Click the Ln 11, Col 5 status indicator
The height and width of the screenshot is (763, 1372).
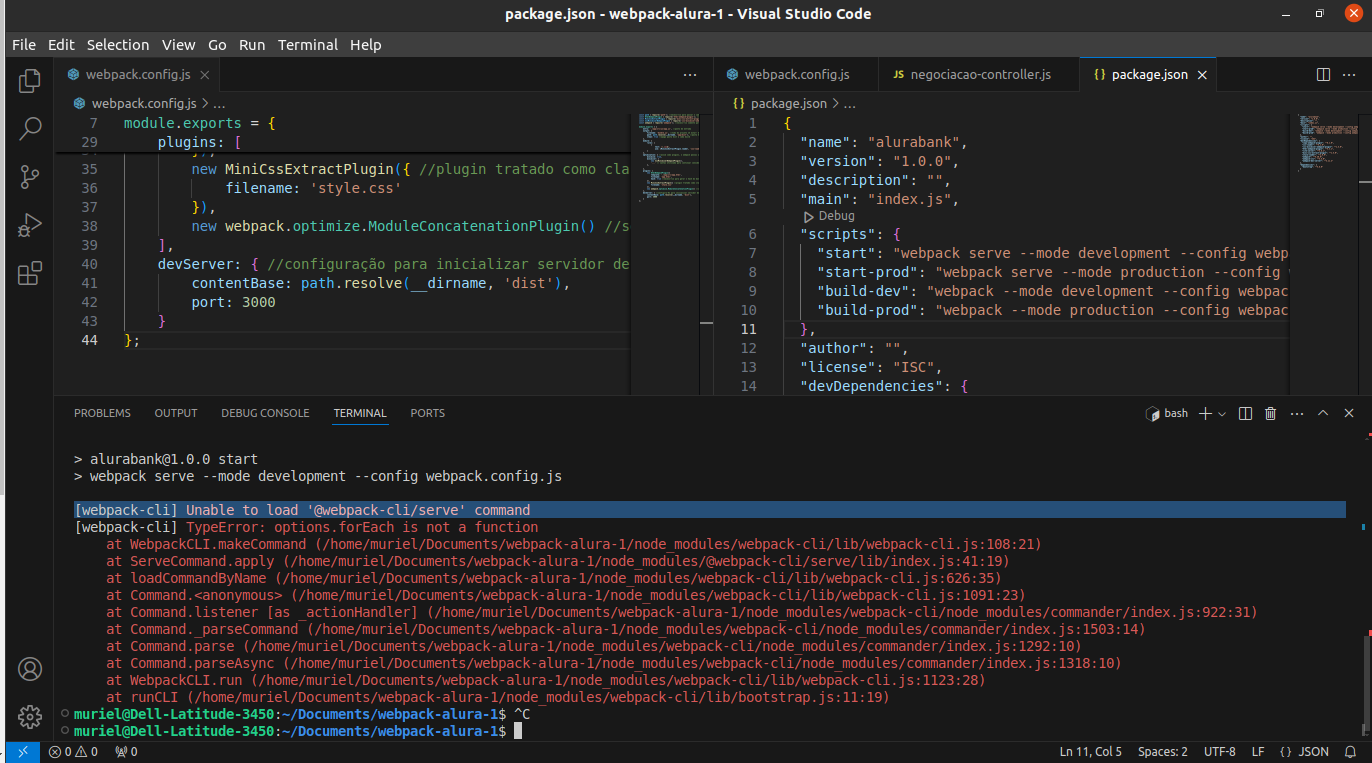1090,752
